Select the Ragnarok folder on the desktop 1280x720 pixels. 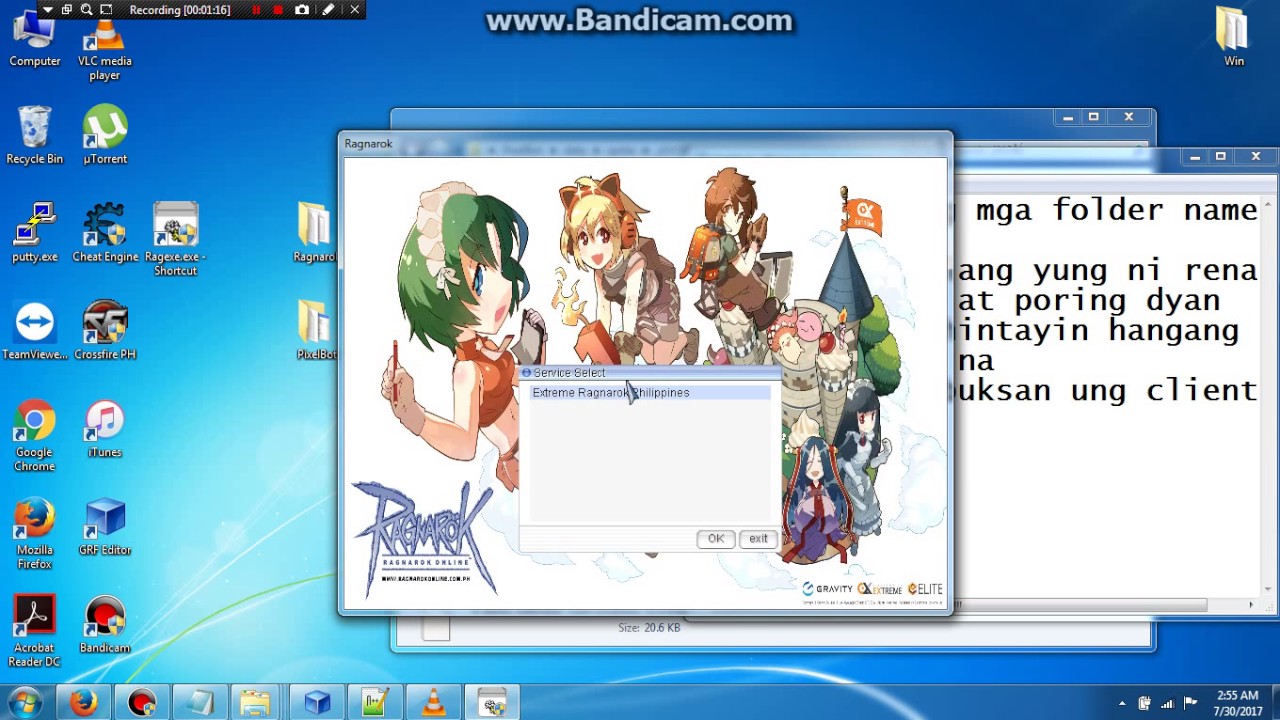314,233
